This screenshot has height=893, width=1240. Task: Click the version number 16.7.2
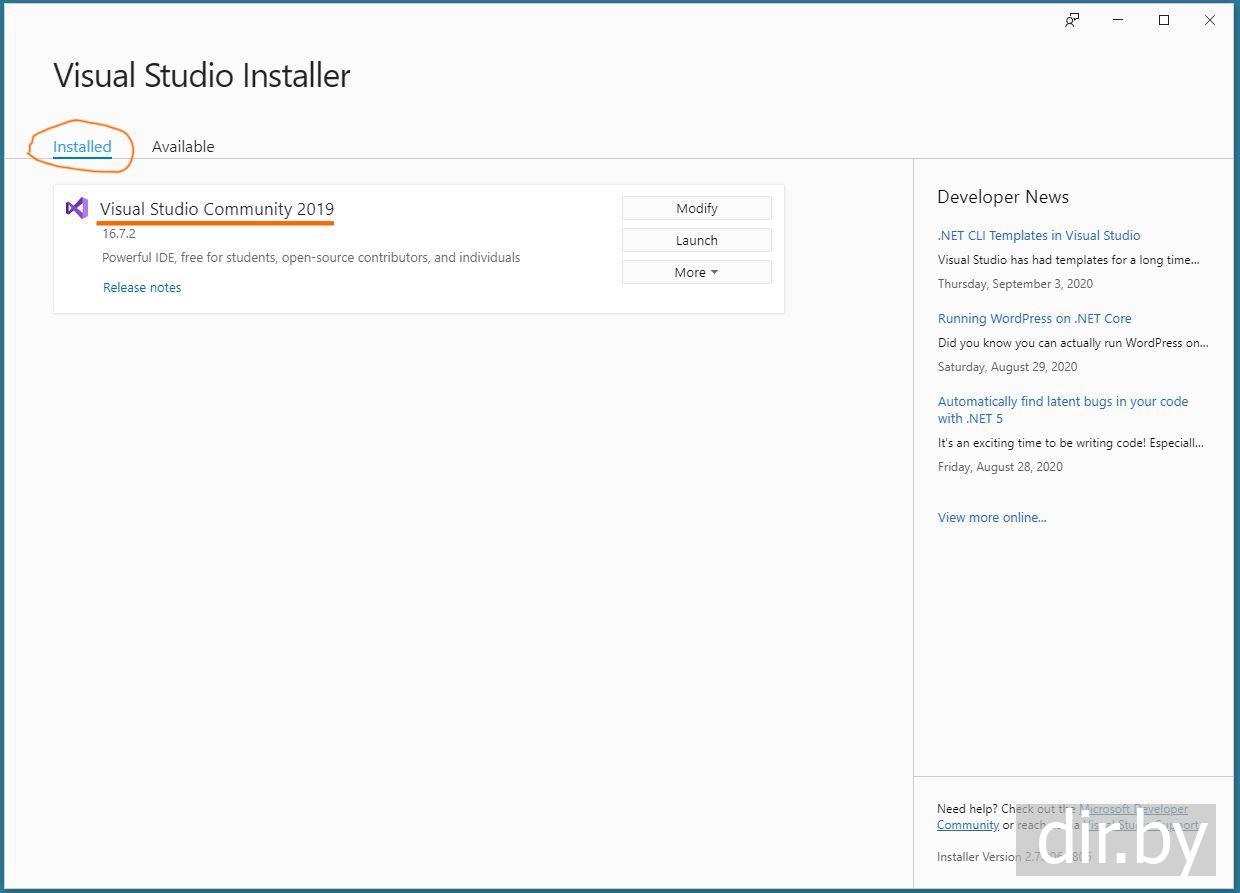click(x=119, y=233)
